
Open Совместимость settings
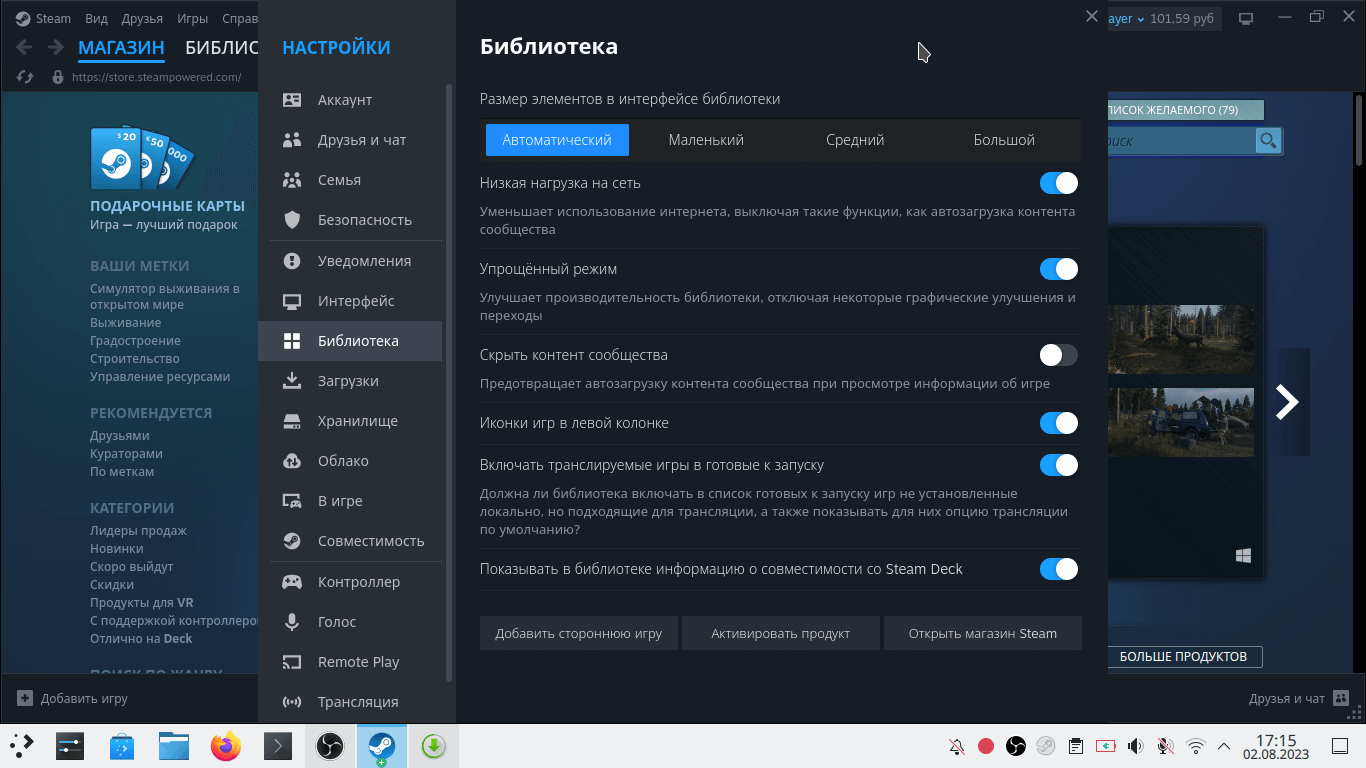(x=350, y=541)
